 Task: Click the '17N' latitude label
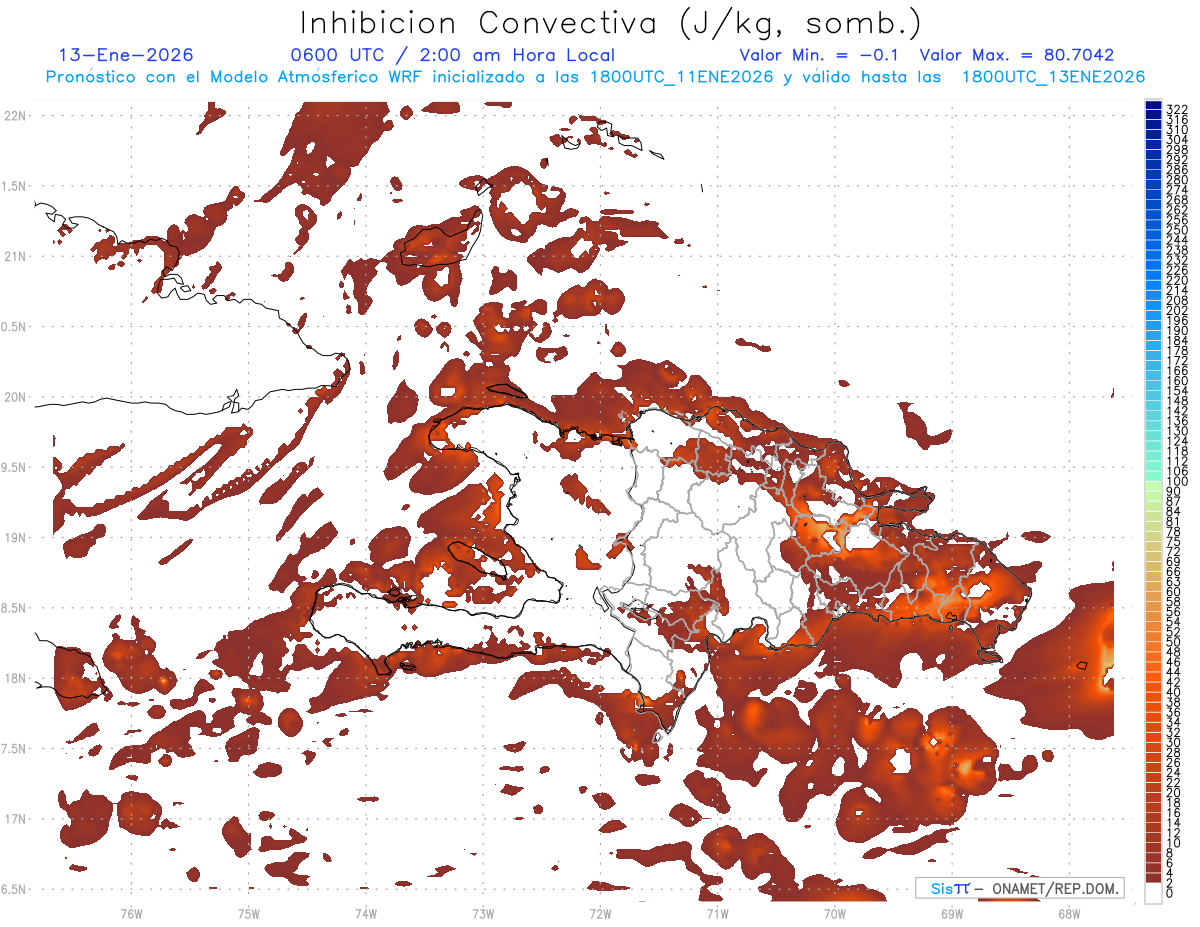pyautogui.click(x=16, y=819)
